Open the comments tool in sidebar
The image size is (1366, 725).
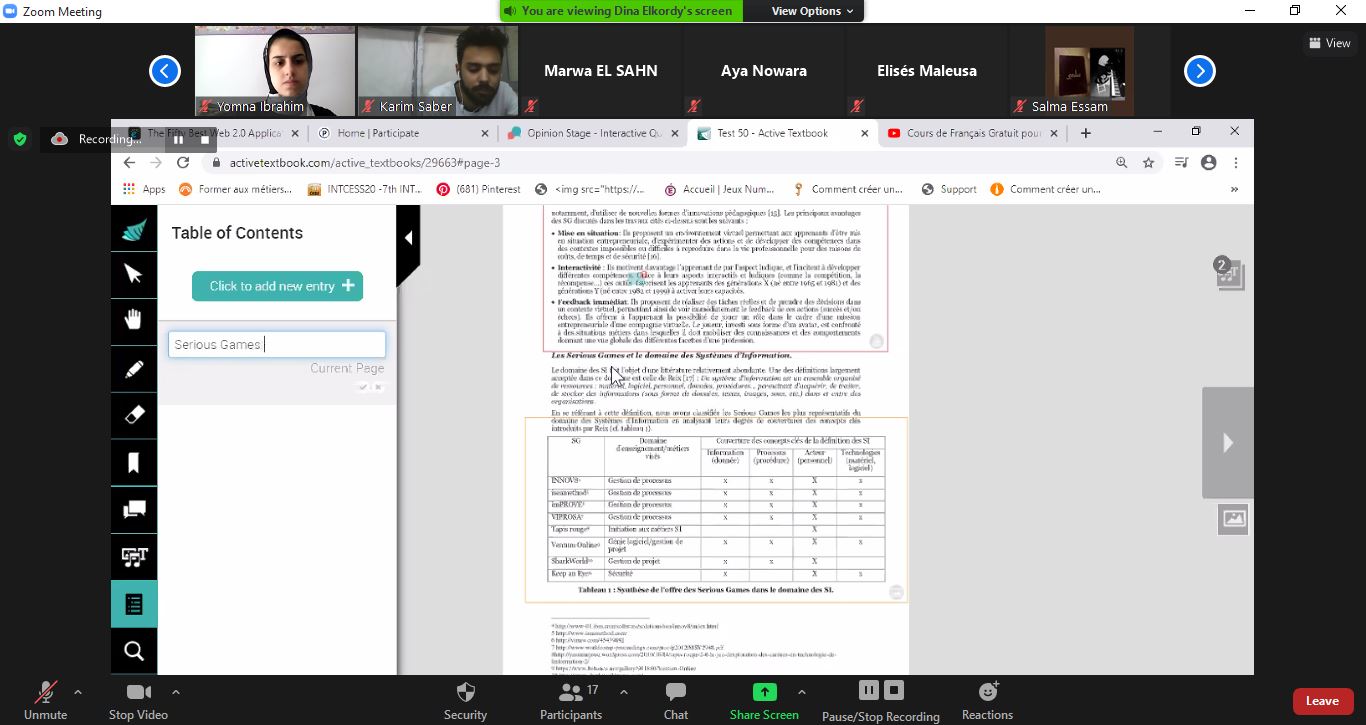(x=133, y=510)
